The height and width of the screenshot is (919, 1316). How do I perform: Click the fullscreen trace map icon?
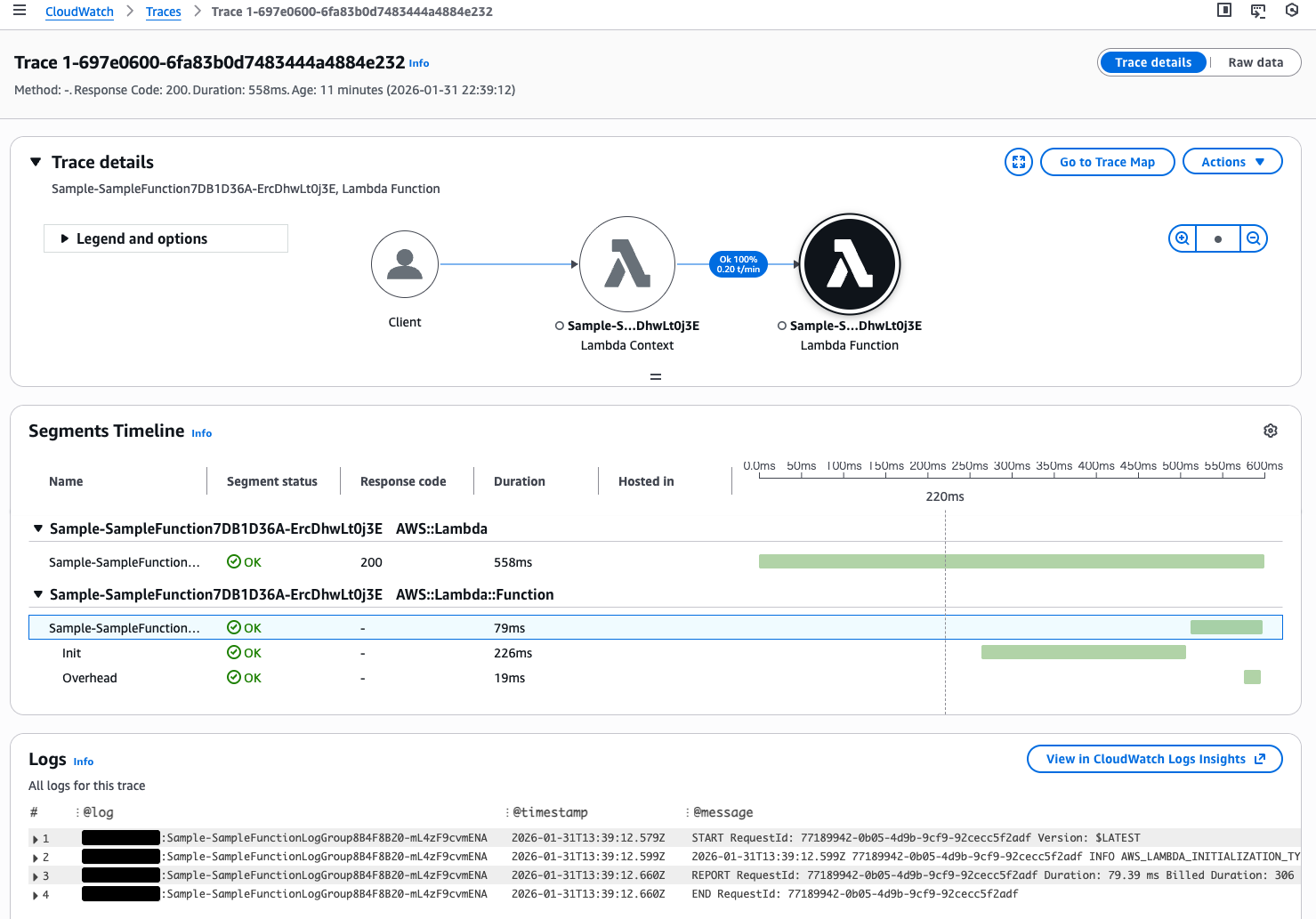1018,162
